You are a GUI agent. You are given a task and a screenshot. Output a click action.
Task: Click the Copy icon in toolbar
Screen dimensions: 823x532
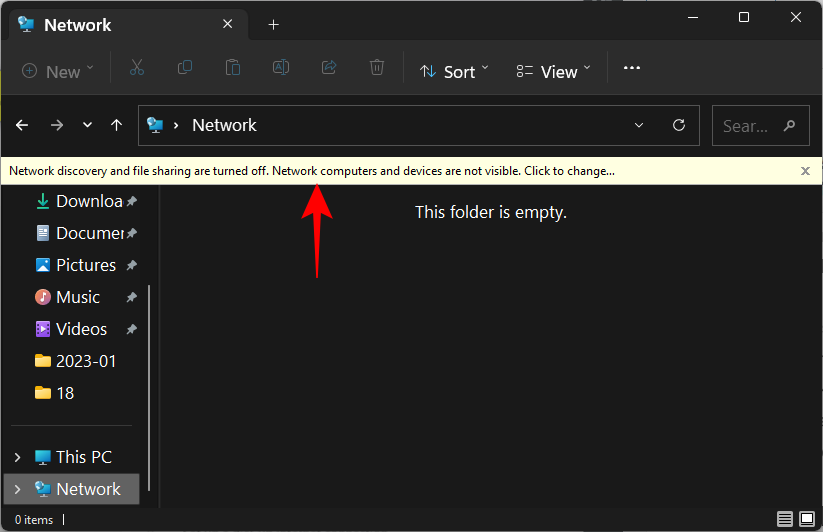point(185,69)
